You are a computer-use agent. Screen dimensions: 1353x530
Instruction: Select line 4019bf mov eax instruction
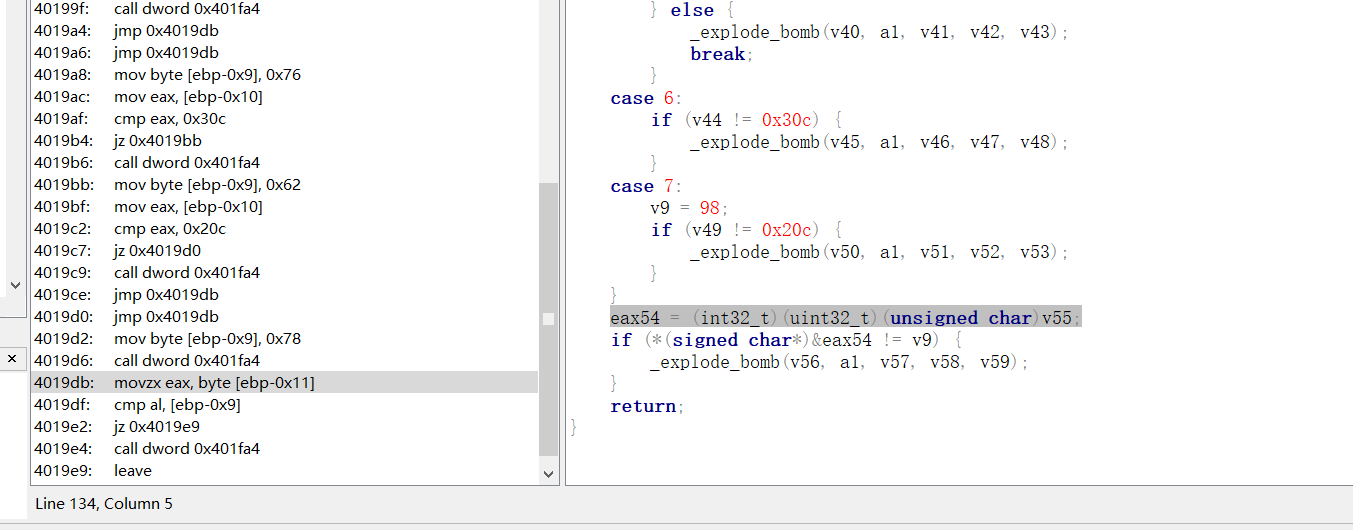click(284, 207)
